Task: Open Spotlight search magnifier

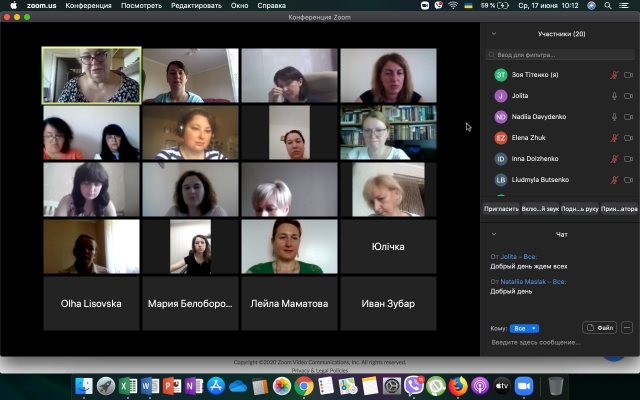Action: pos(608,6)
